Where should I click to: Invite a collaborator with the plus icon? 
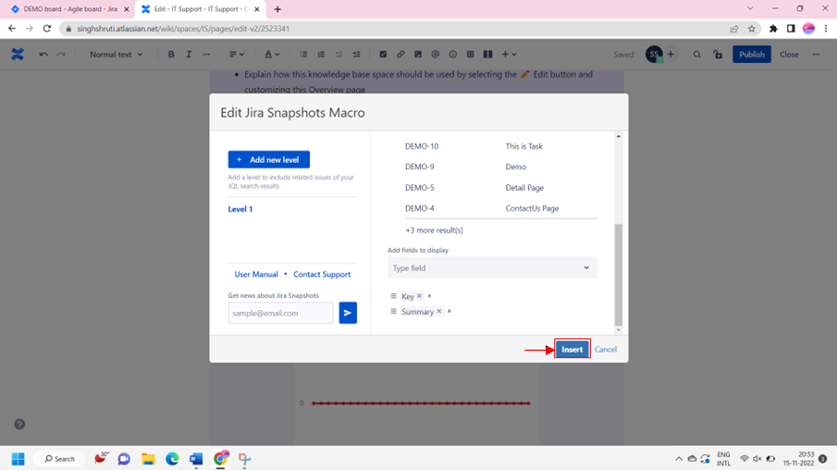[671, 54]
